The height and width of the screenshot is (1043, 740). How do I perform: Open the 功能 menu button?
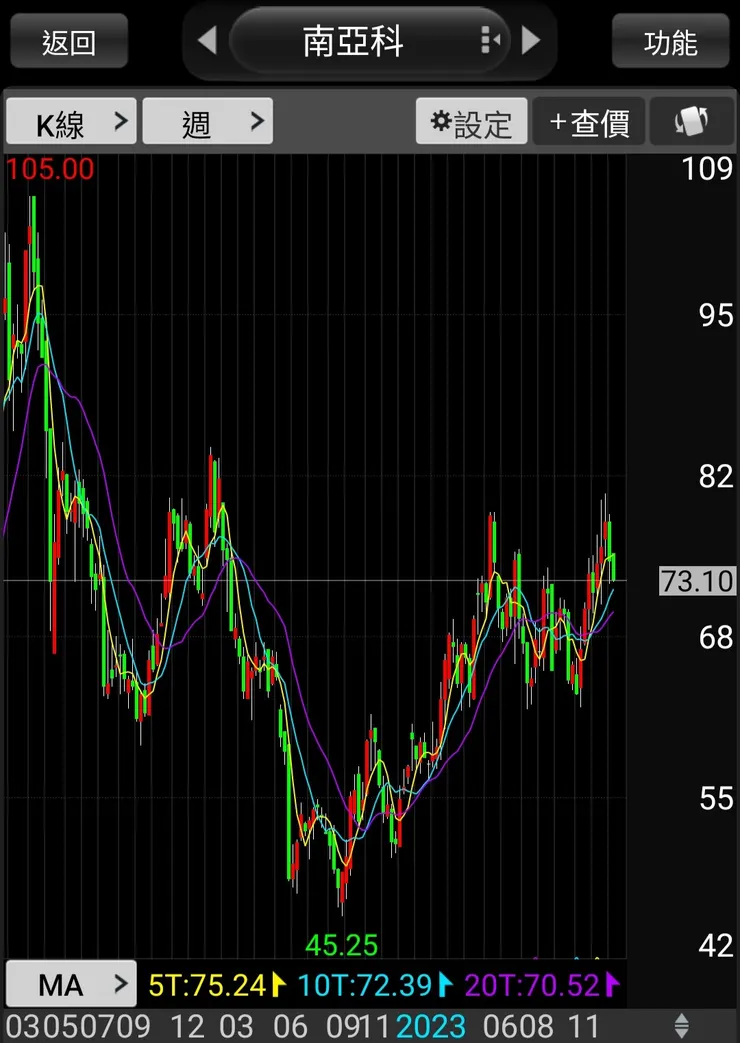pyautogui.click(x=670, y=41)
